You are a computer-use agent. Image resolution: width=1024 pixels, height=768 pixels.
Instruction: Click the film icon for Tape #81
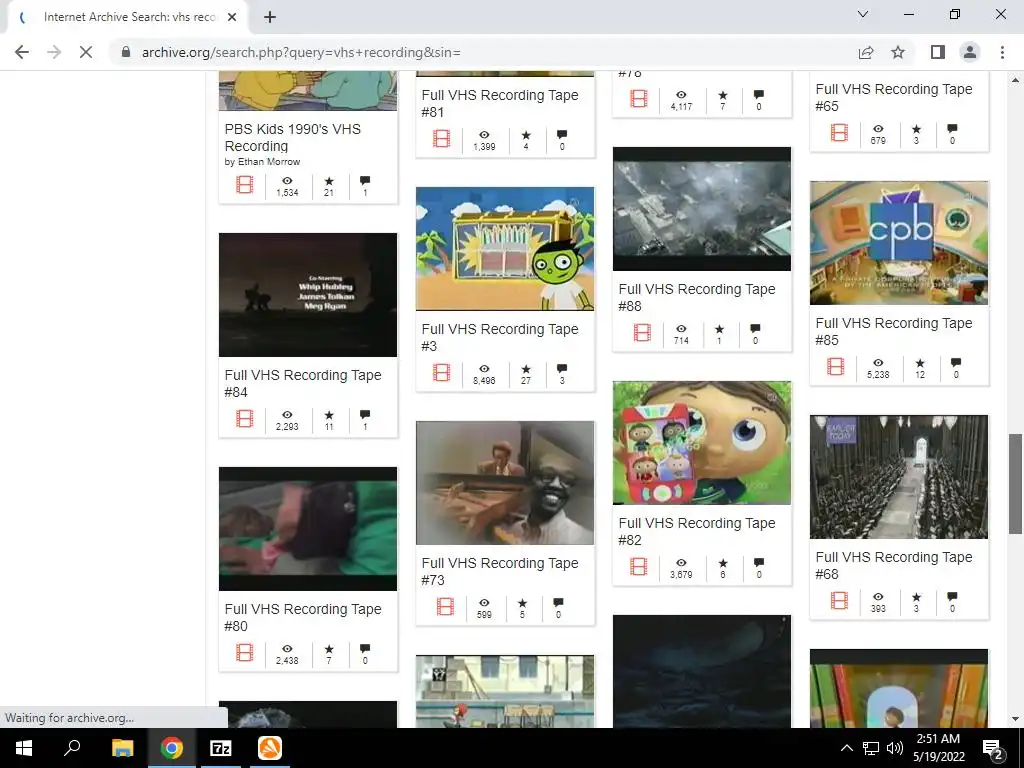point(442,138)
